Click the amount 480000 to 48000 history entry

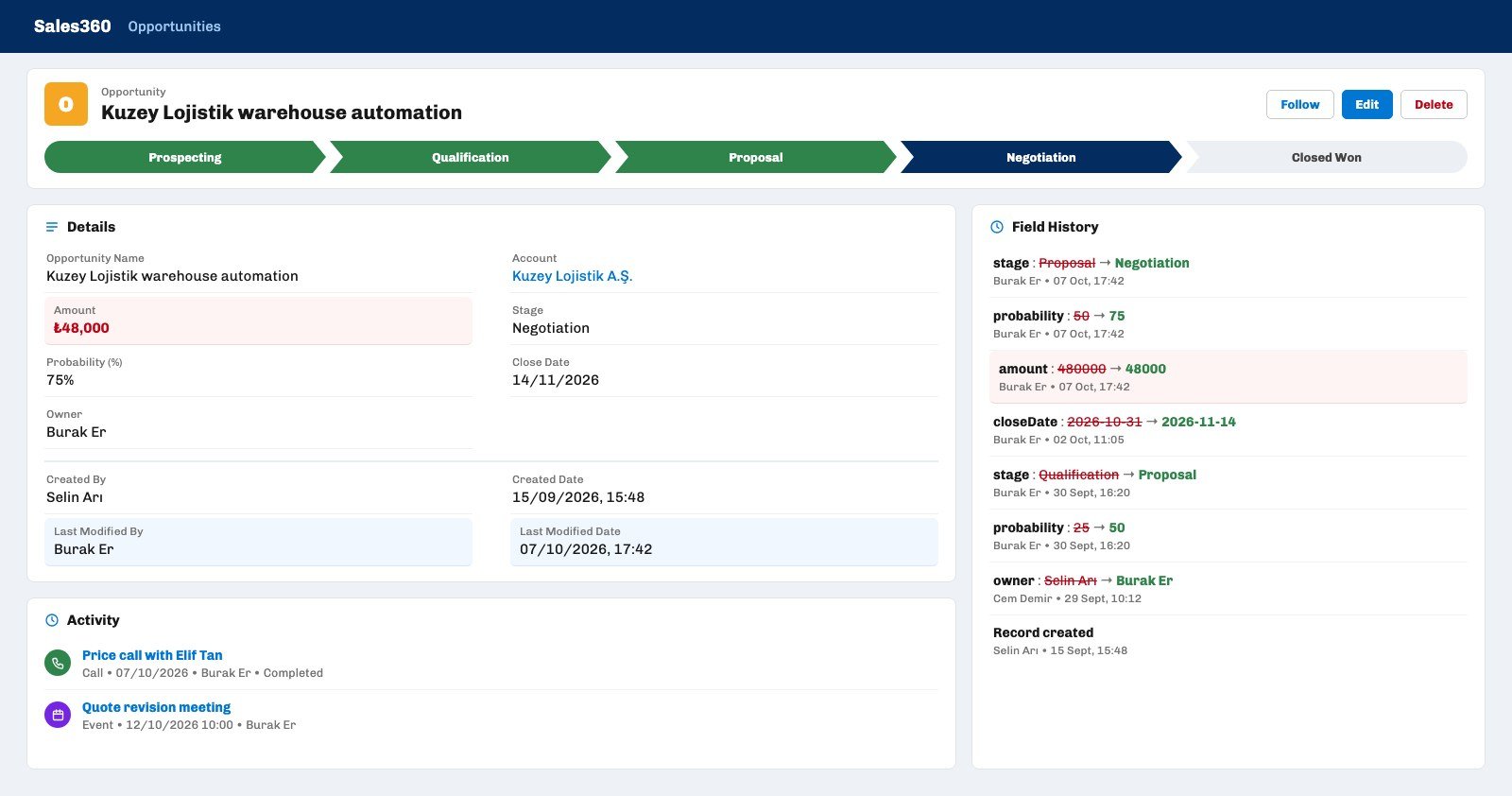[x=1228, y=377]
